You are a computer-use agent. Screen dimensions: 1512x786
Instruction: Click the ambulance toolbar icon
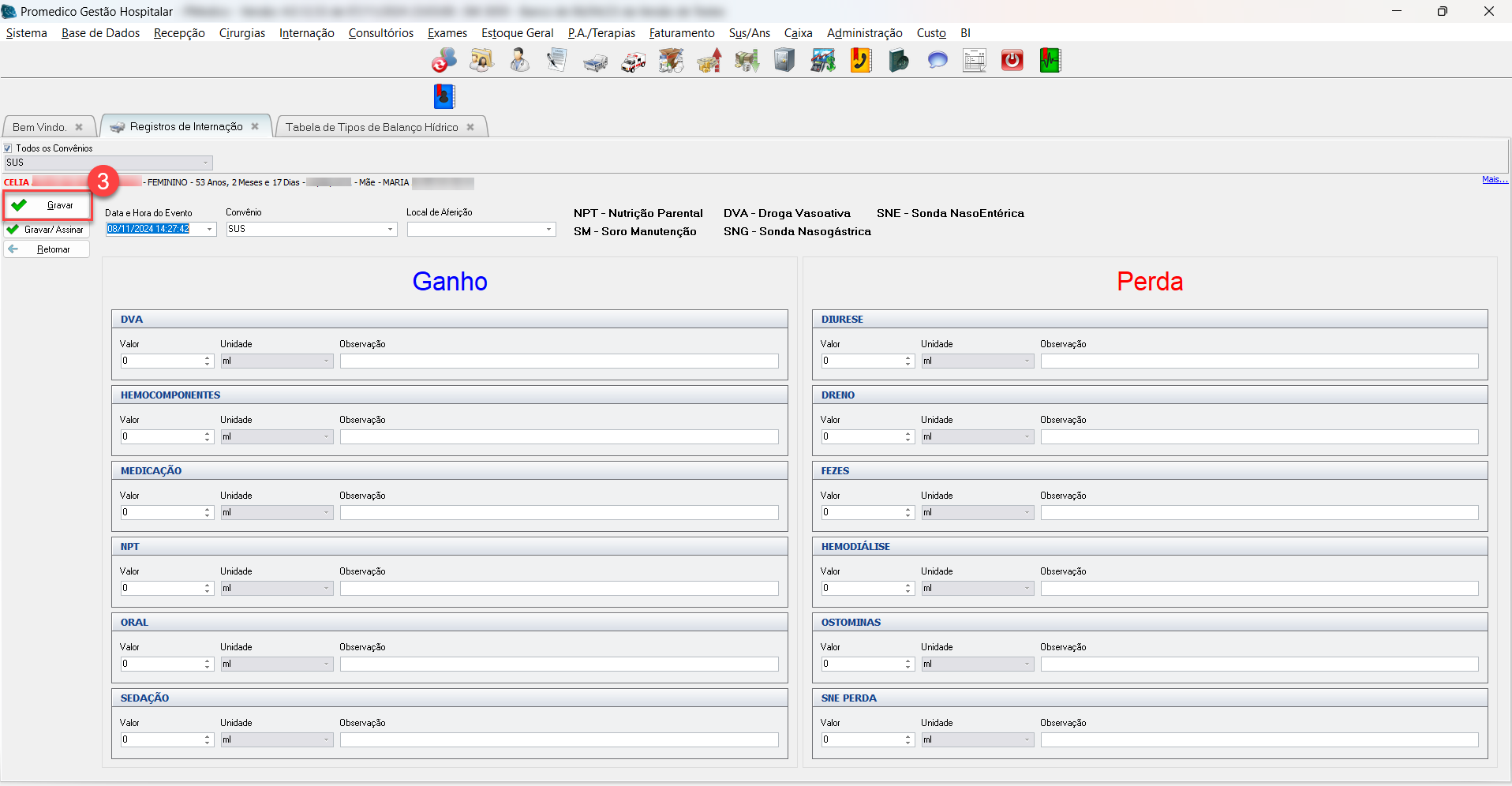pos(633,62)
